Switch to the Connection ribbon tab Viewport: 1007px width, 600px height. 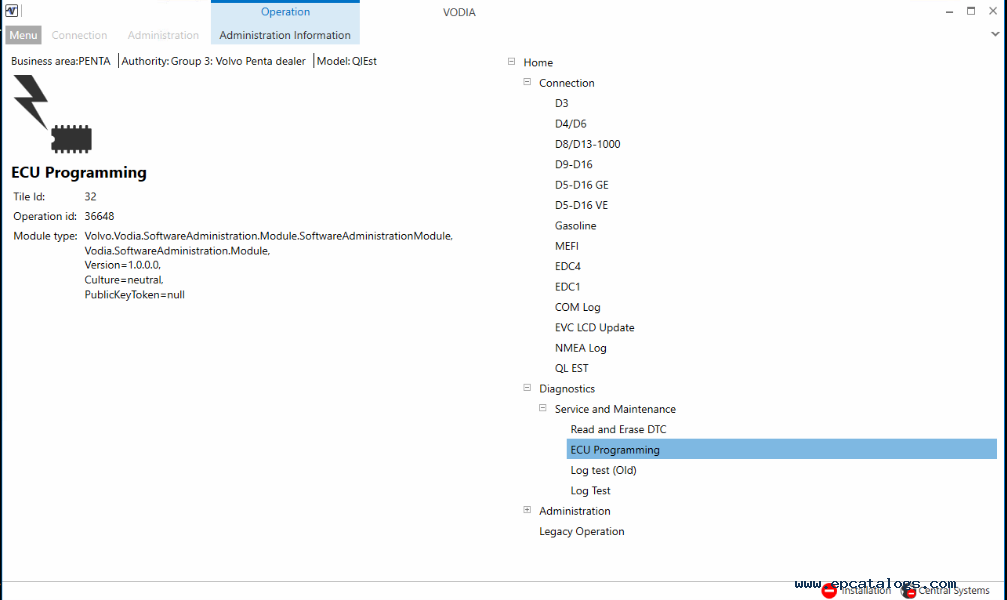tap(80, 35)
